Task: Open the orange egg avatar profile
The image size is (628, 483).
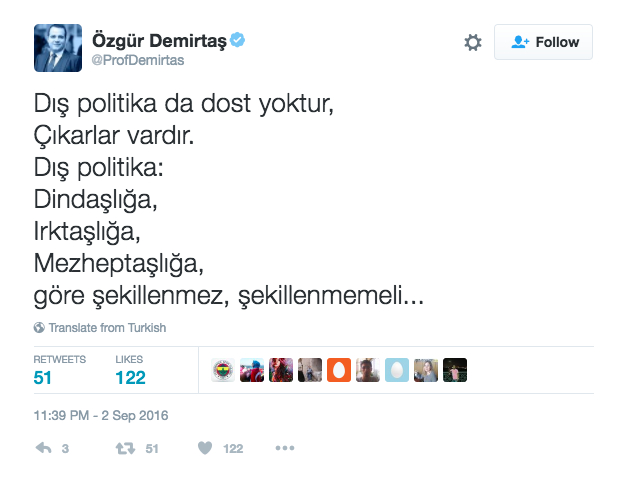Action: [x=339, y=370]
